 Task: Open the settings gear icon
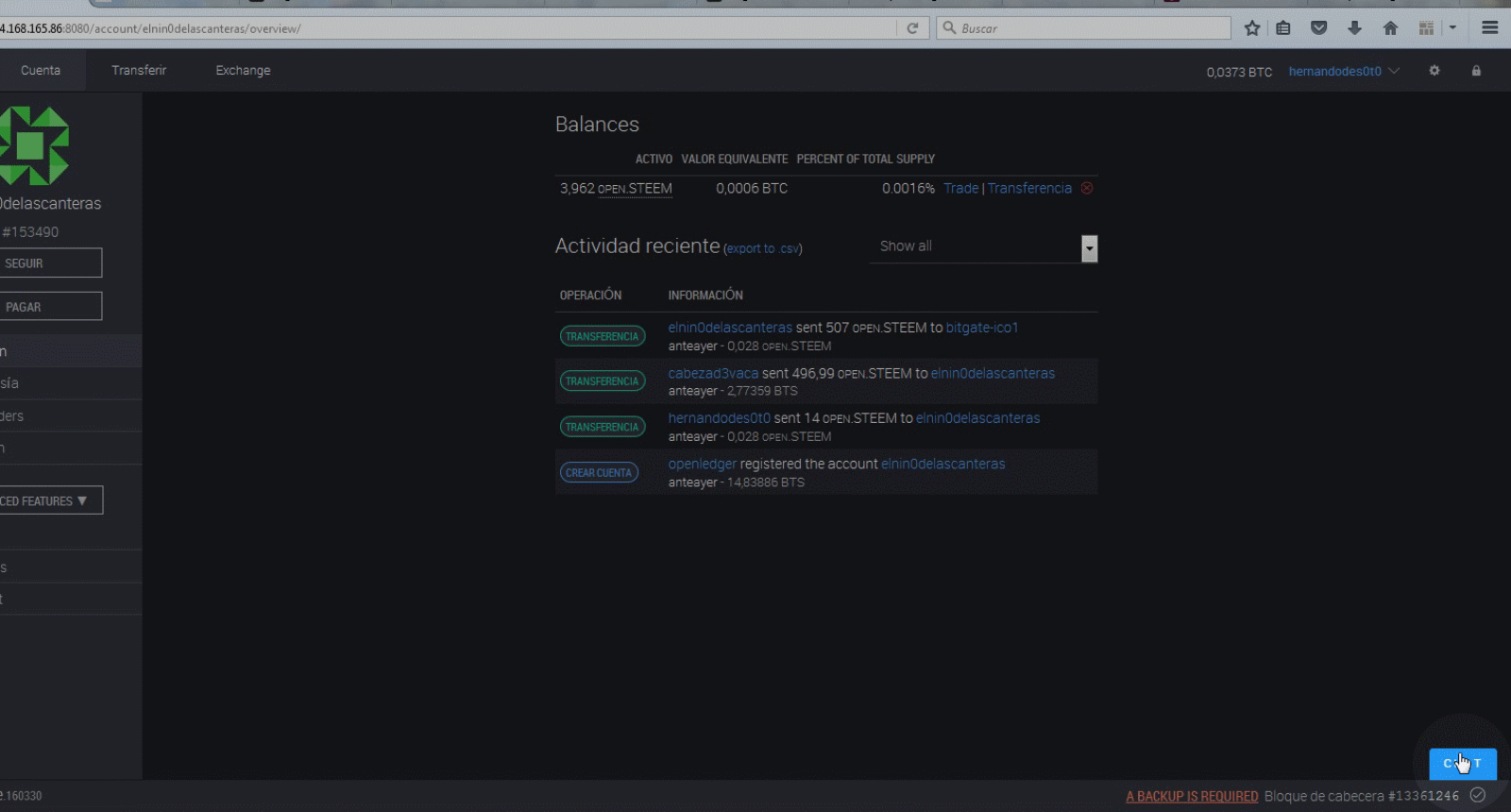1434,71
